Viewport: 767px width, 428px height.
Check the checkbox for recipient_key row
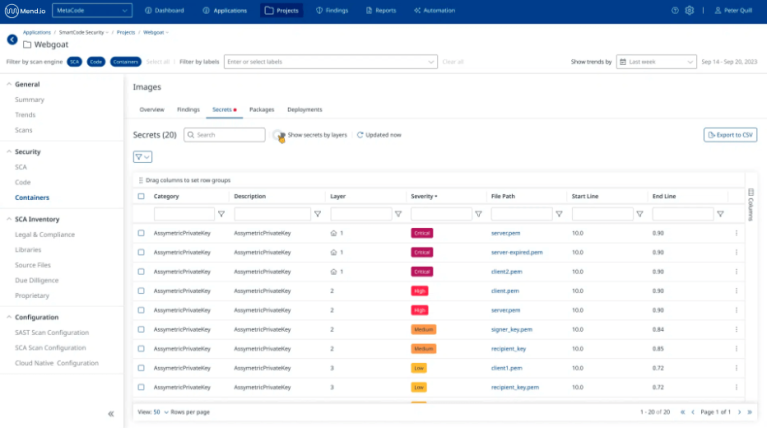point(141,349)
